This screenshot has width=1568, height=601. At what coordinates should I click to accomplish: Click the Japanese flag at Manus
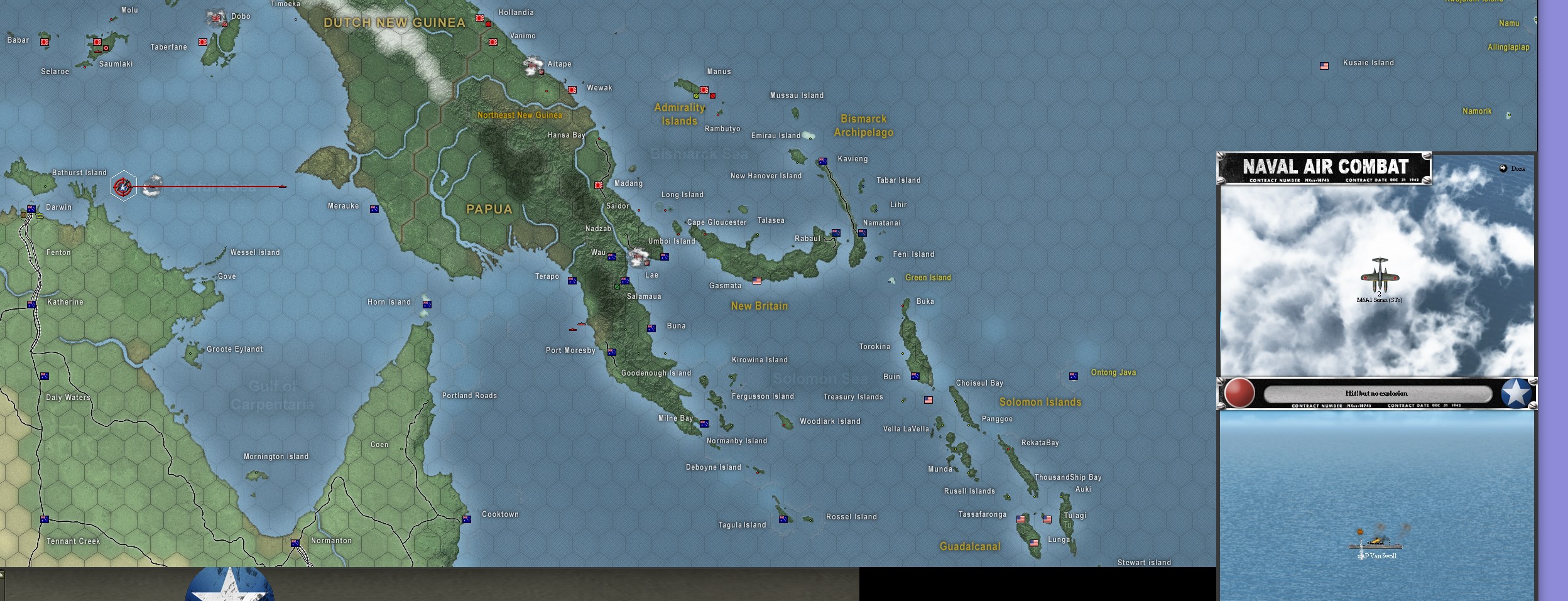pos(704,90)
